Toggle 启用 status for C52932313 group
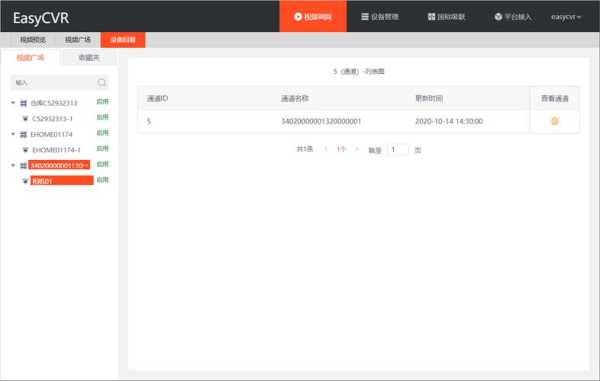The width and height of the screenshot is (600, 381). pos(103,101)
